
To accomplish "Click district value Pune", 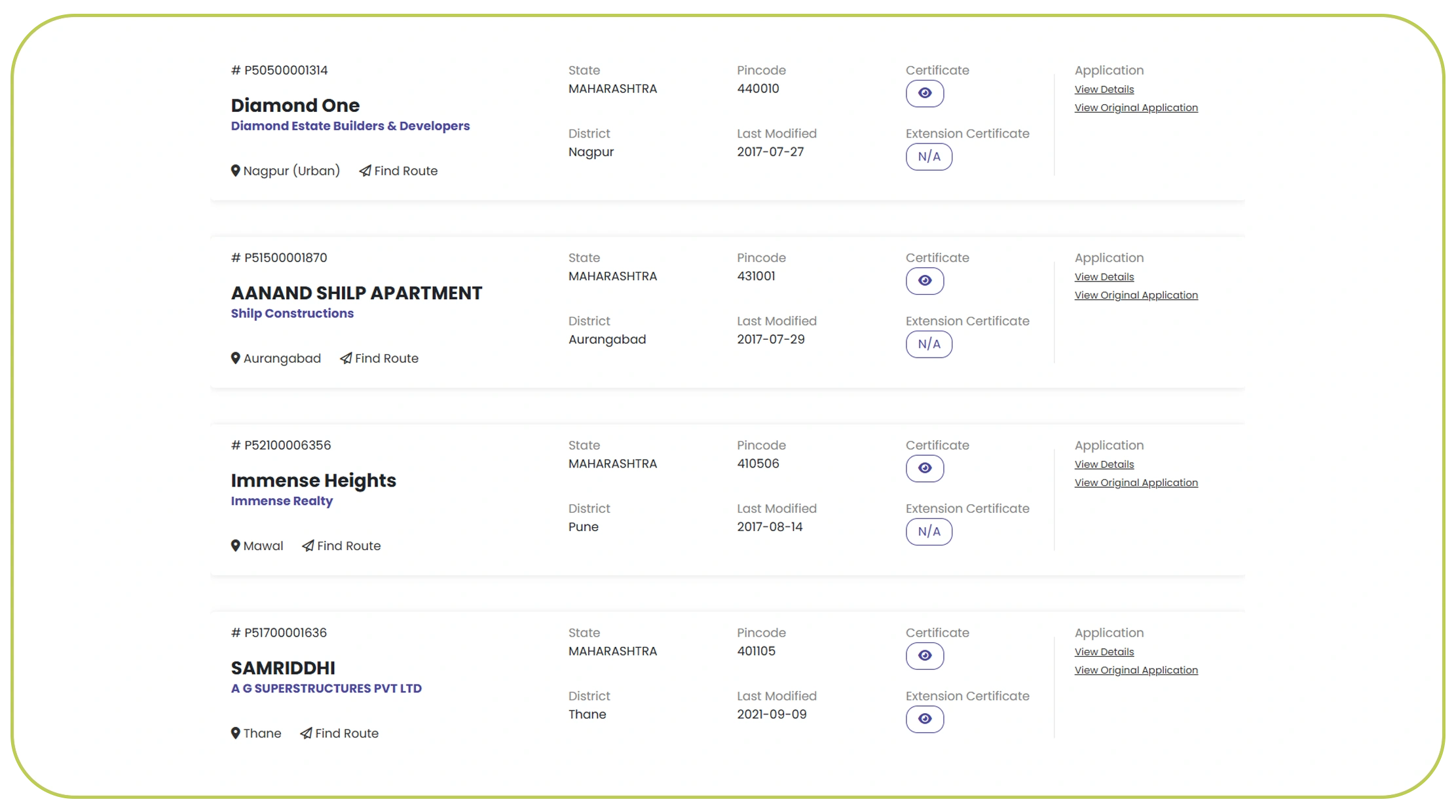I will coord(583,526).
